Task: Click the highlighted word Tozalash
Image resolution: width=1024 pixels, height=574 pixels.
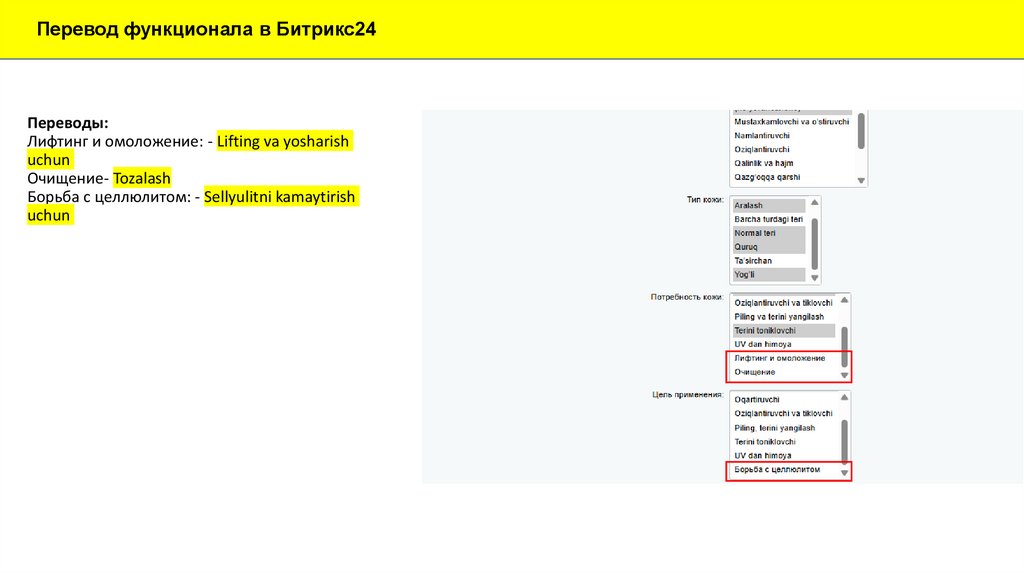Action: click(x=142, y=178)
